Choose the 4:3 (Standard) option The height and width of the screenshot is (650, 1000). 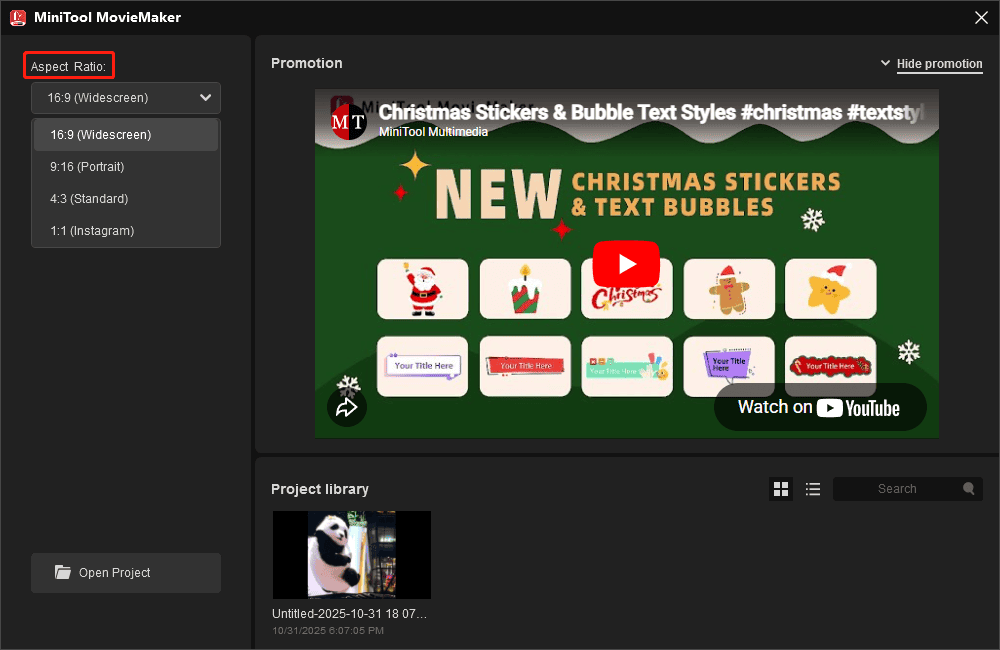[126, 198]
